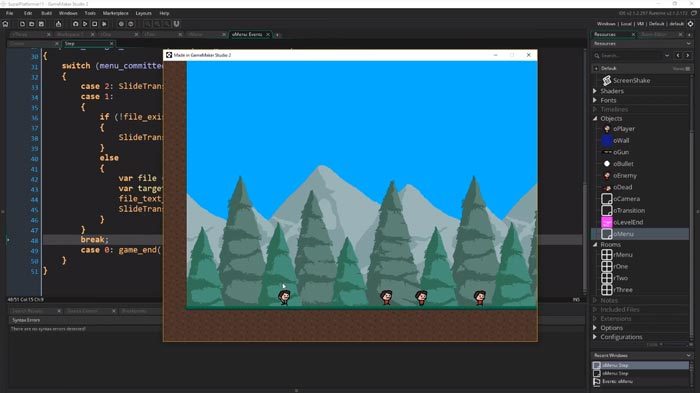Open the Layouts menu

click(x=143, y=13)
